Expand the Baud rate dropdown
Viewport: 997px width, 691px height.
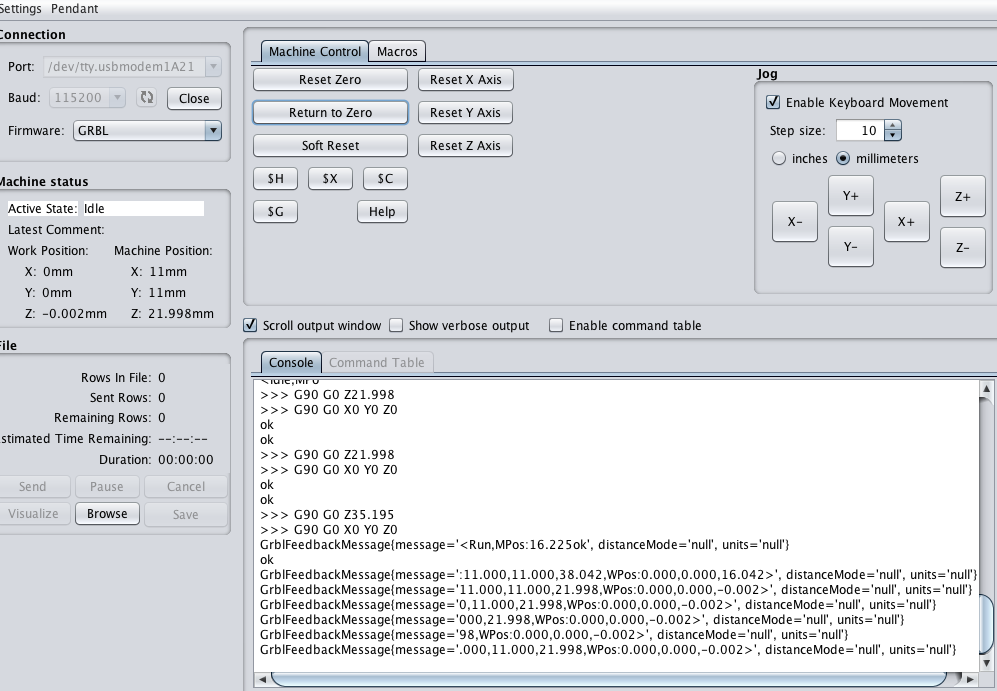117,97
